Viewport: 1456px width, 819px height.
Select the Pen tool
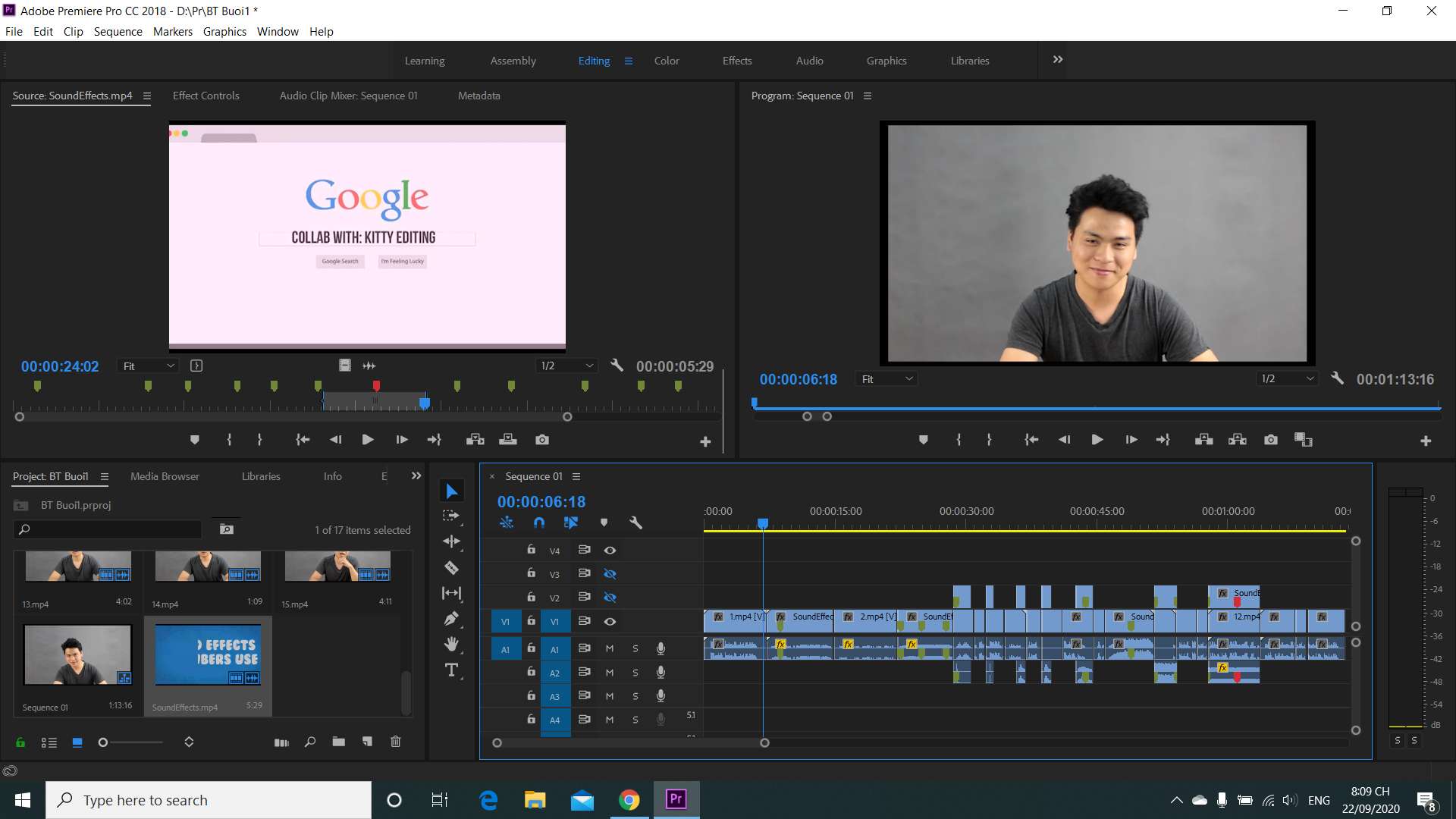(x=451, y=619)
